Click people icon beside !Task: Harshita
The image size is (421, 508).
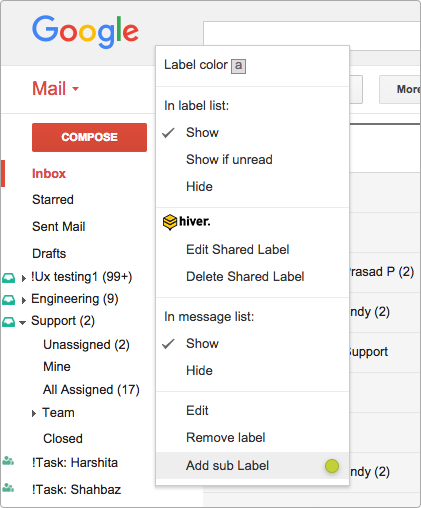pos(8,461)
